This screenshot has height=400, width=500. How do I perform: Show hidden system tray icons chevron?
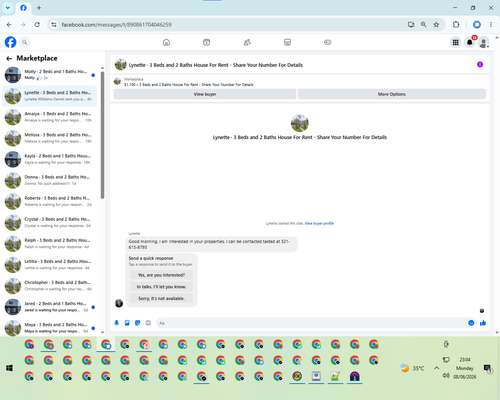click(436, 368)
